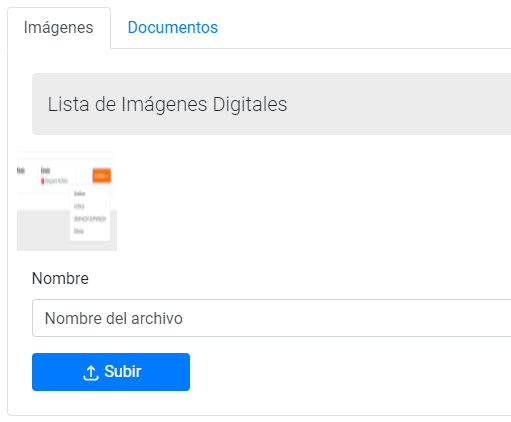Screen dimensions: 511x422
Task: Click the Subir upload button
Action: [x=111, y=372]
